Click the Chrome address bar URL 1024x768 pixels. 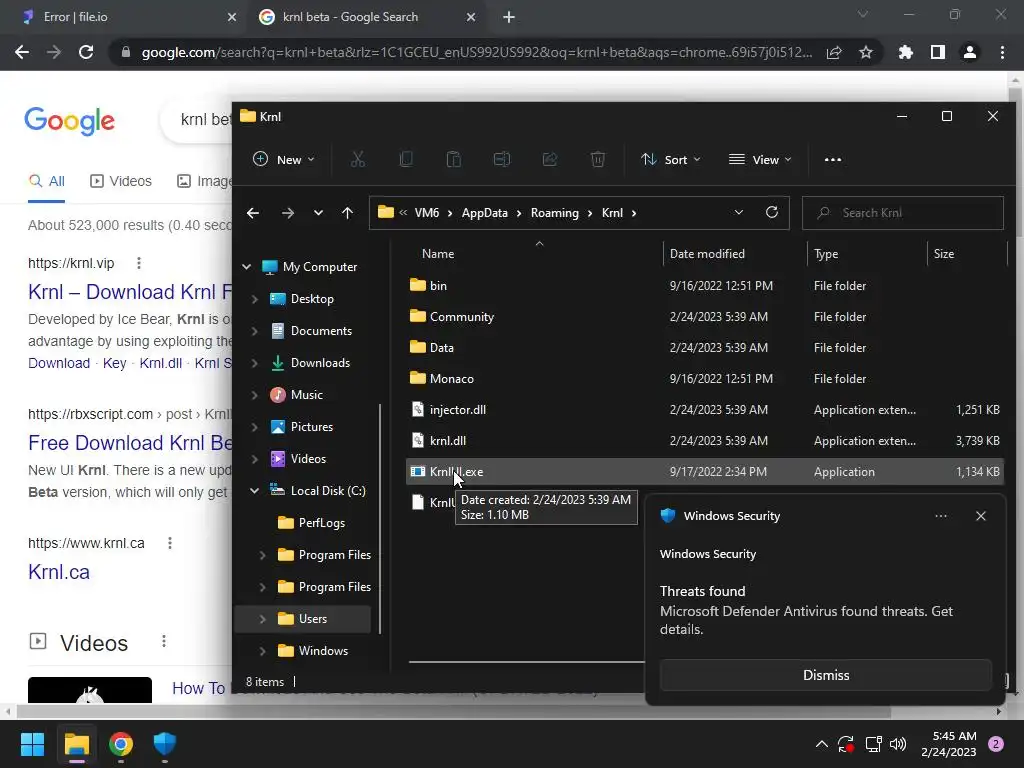pyautogui.click(x=477, y=52)
